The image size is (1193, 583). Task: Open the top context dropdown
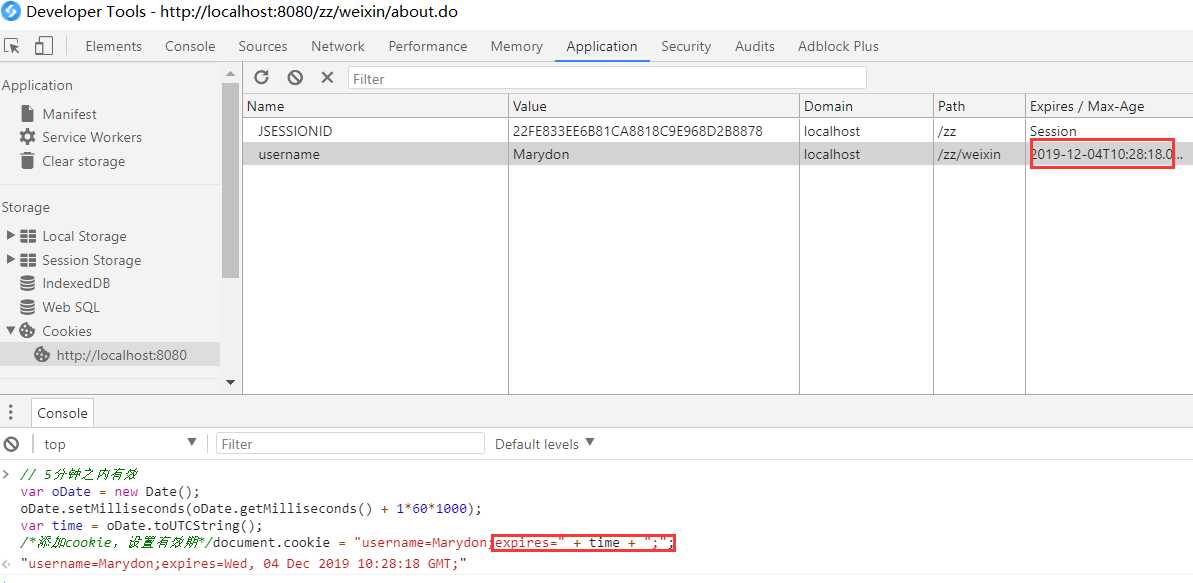(120, 444)
